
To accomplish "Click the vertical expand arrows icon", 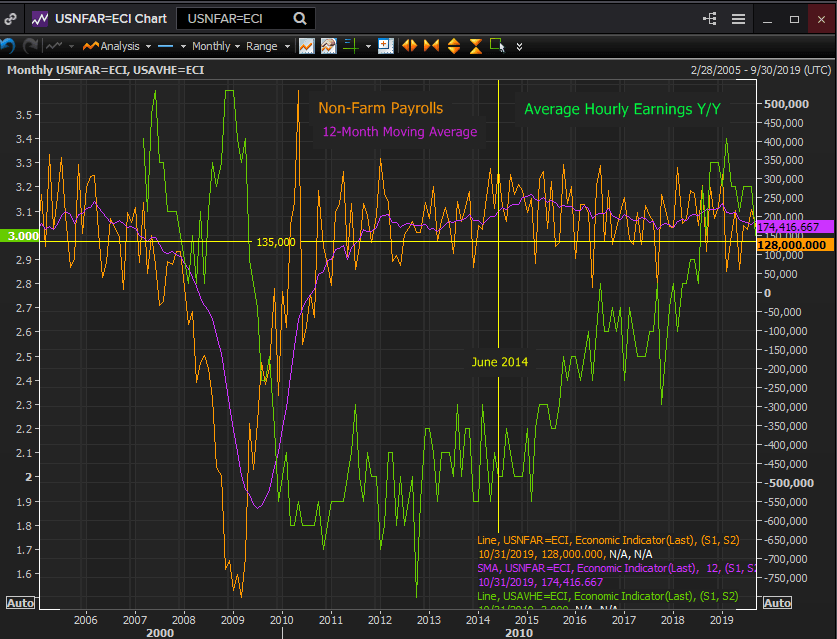I will [453, 46].
